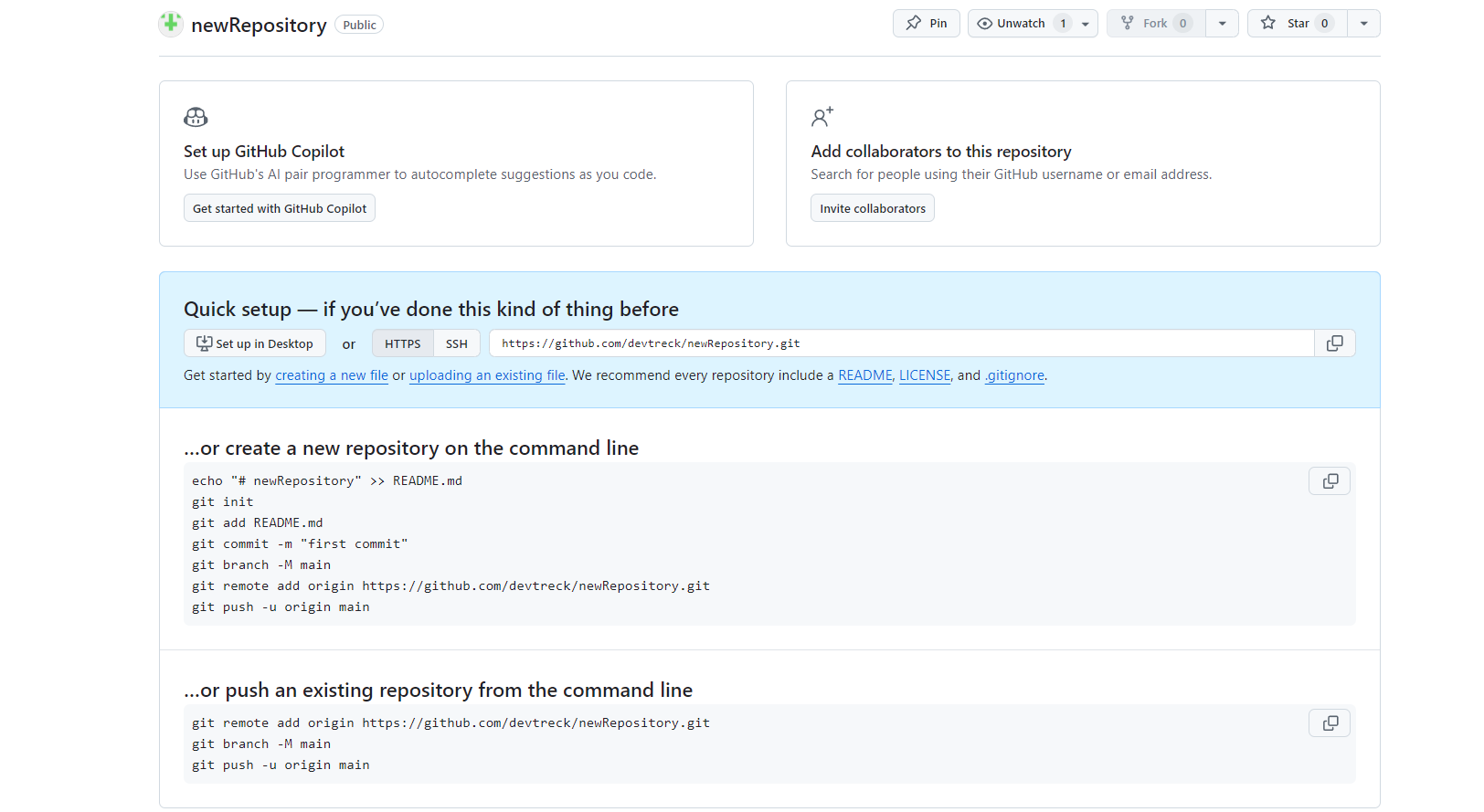Click the LICENSE link
The width and height of the screenshot is (1484, 812).
point(925,375)
